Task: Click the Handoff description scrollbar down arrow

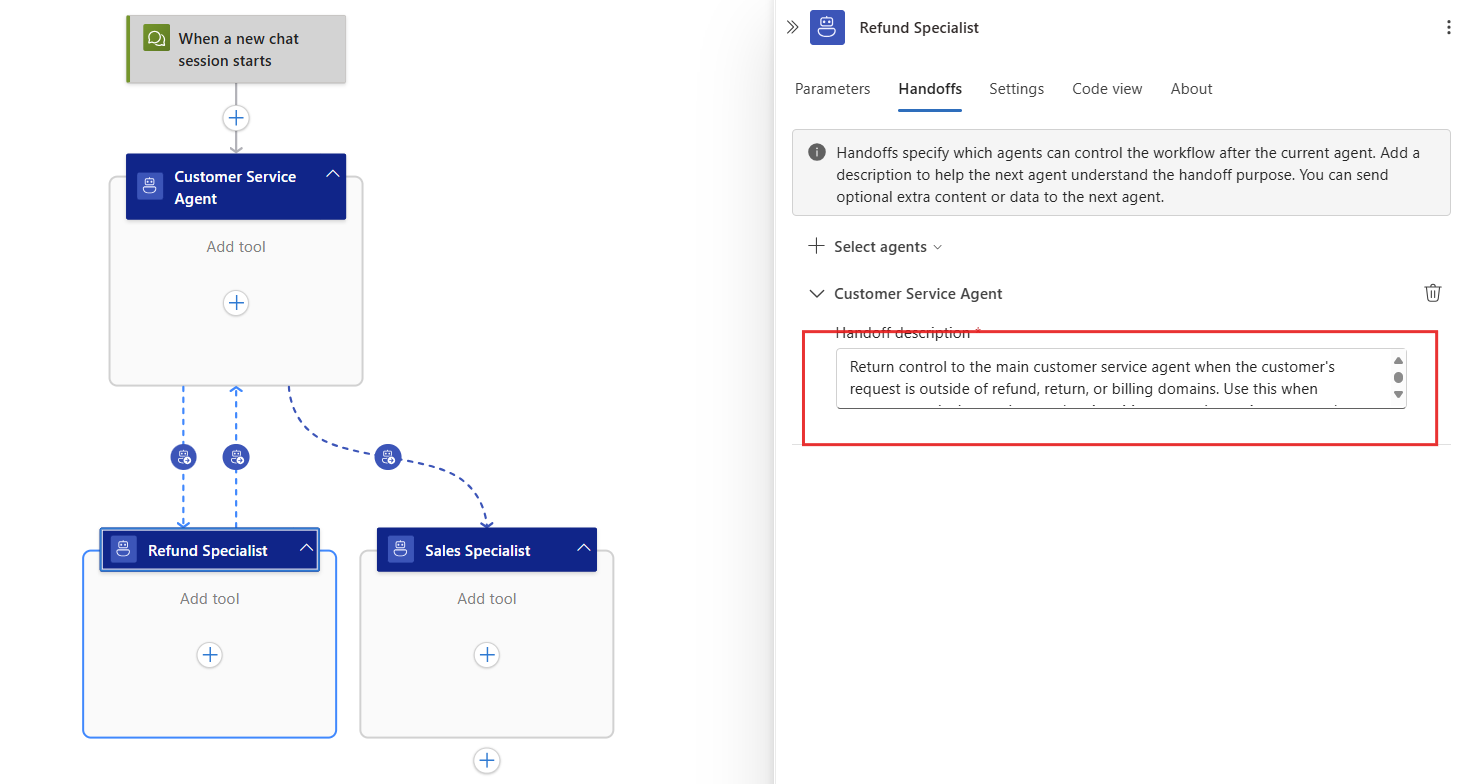Action: point(1398,395)
